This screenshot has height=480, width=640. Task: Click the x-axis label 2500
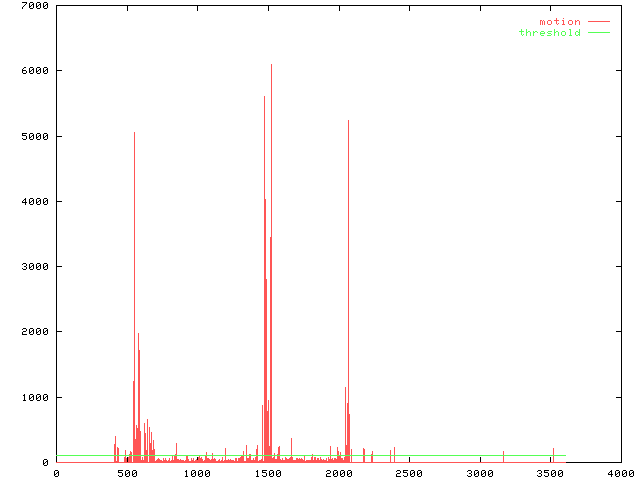408,473
